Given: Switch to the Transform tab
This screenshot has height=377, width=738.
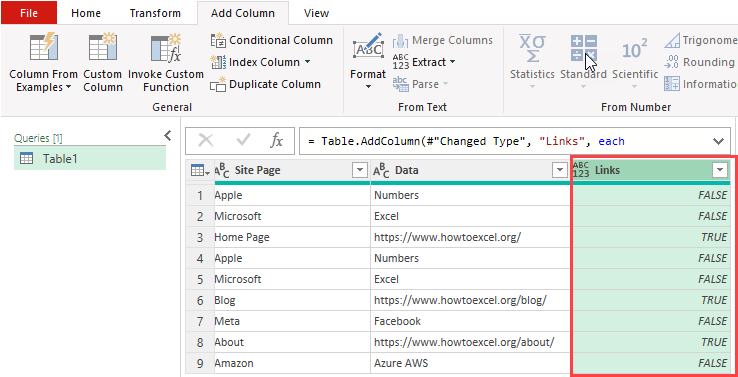Looking at the screenshot, I should [155, 13].
